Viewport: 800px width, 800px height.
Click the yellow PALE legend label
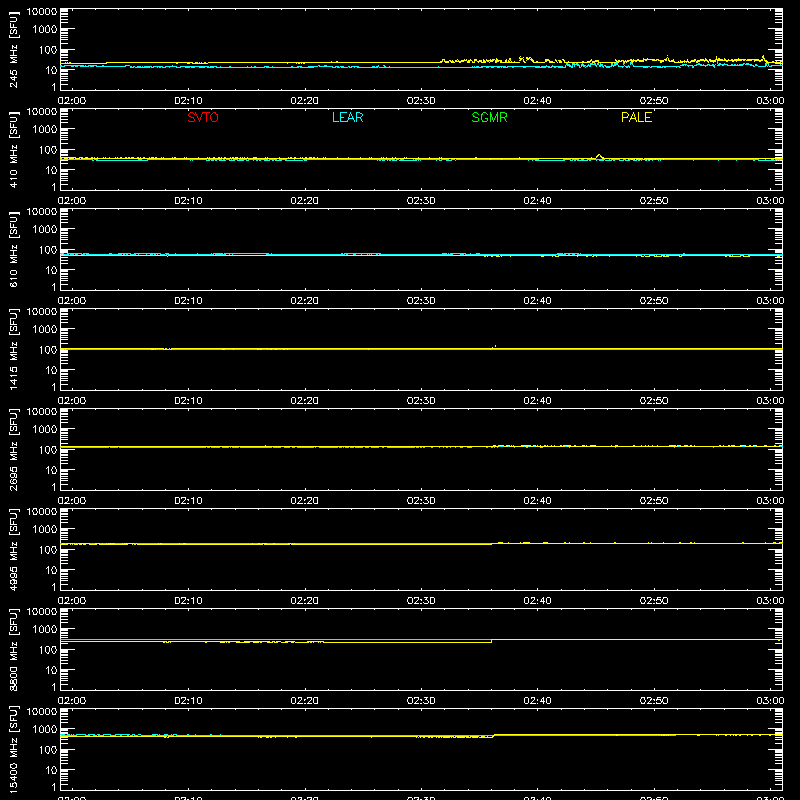(636, 117)
